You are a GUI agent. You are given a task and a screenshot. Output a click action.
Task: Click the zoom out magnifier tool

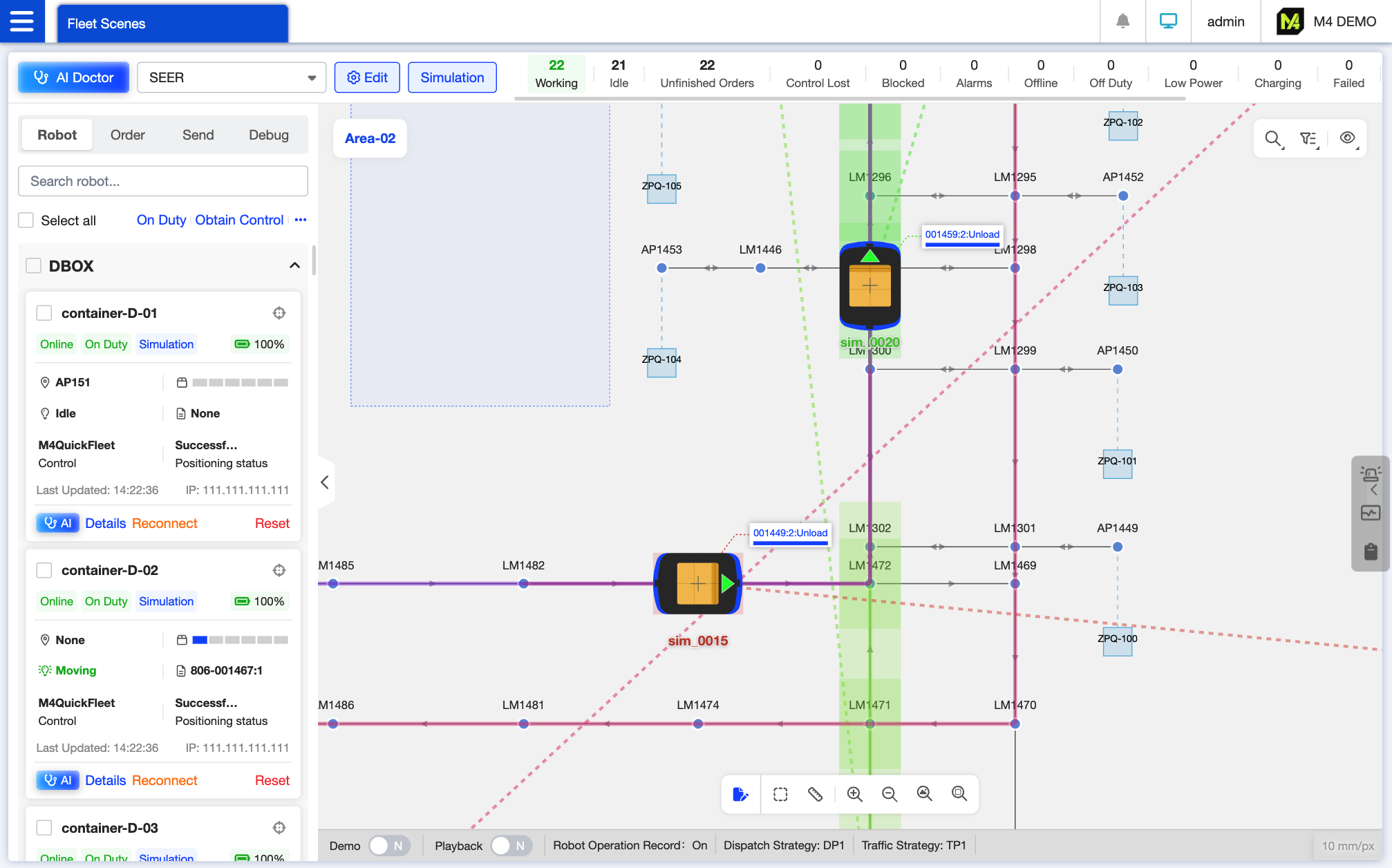890,794
